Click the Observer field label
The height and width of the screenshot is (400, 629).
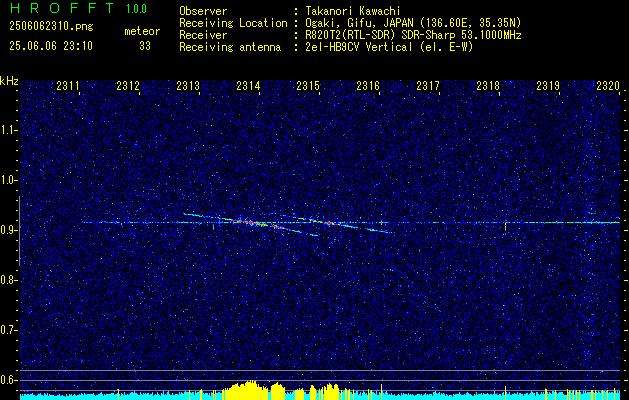tap(203, 11)
